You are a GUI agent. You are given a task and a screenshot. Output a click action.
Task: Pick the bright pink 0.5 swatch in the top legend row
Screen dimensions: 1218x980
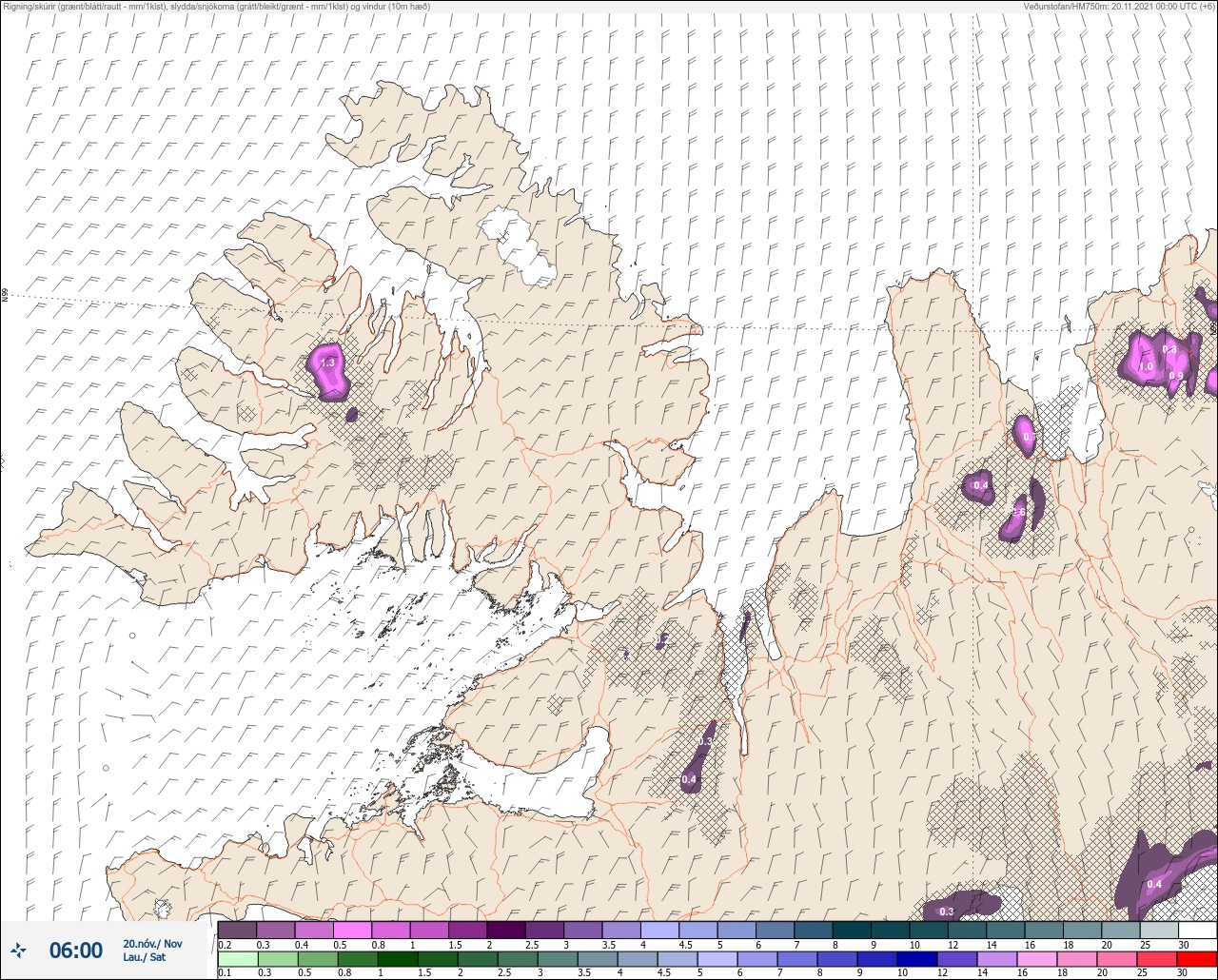352,930
